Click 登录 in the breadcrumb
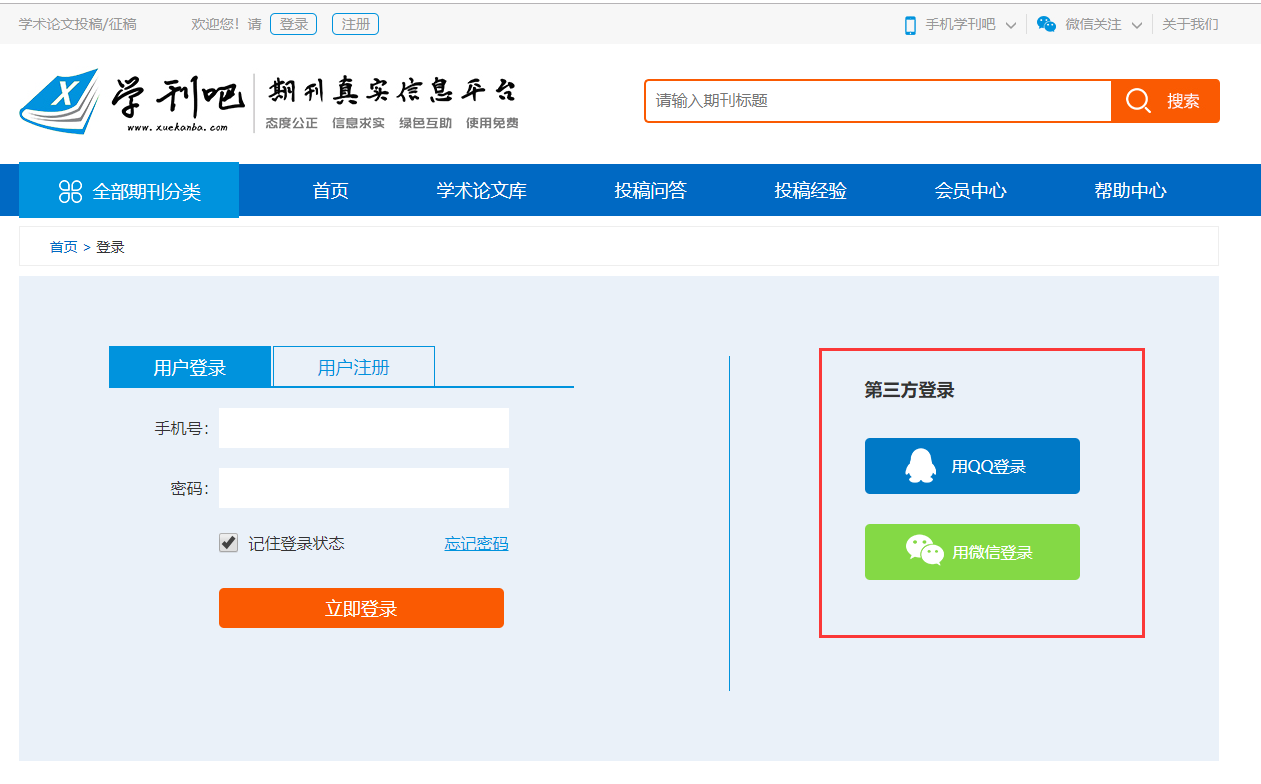The width and height of the screenshot is (1261, 784). click(x=110, y=247)
